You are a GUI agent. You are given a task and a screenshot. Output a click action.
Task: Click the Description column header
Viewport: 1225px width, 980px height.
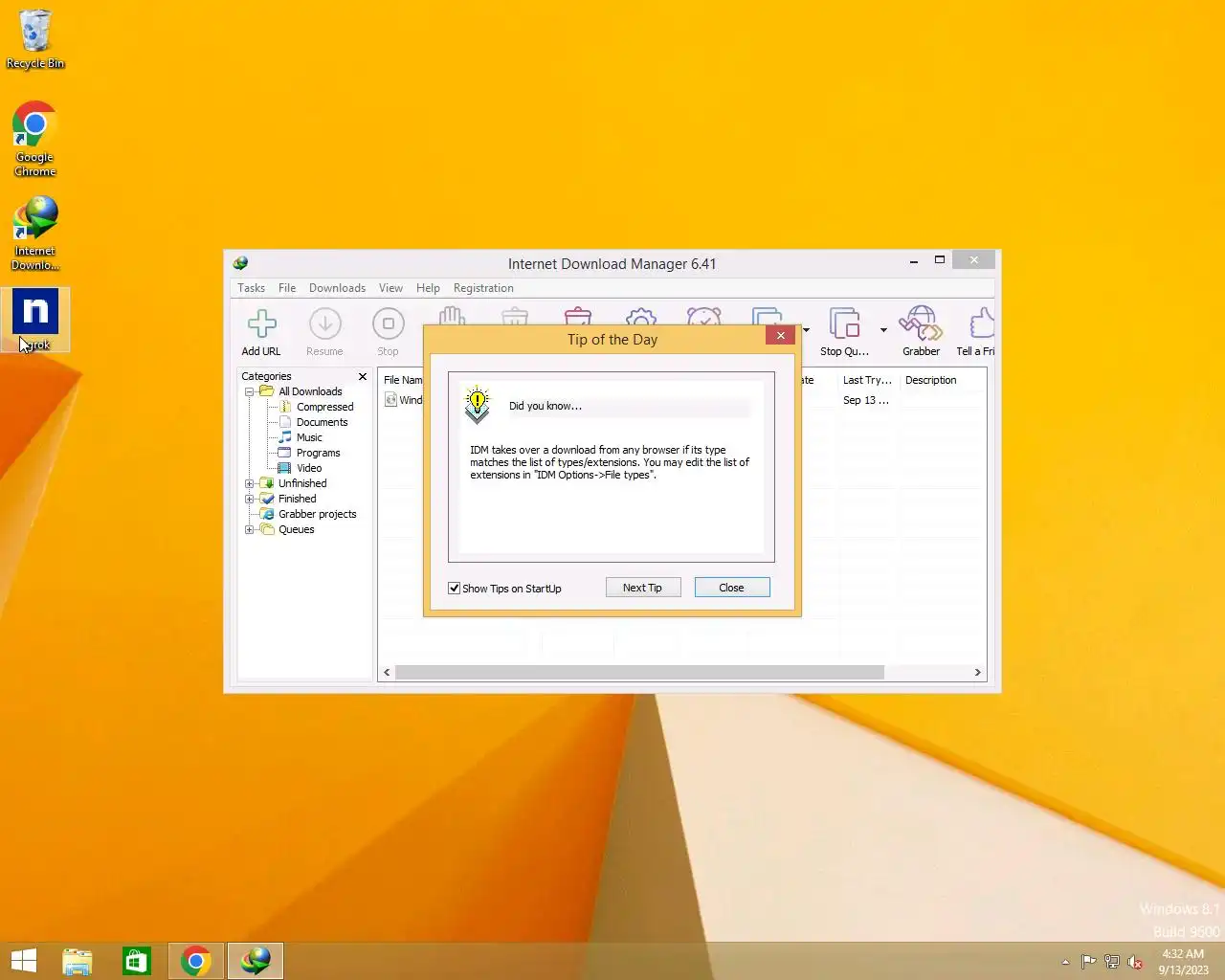(942, 380)
